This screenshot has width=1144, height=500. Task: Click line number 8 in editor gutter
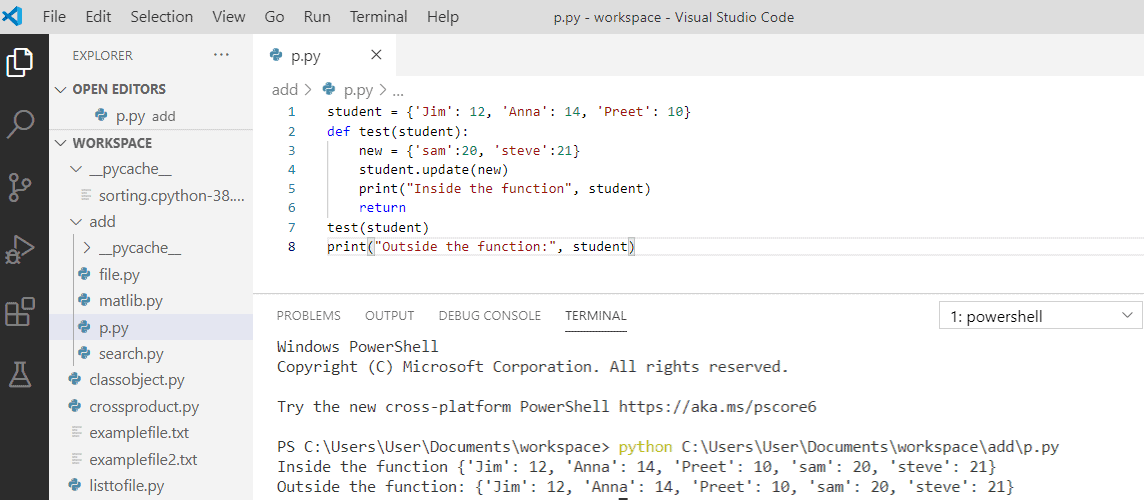coord(292,246)
